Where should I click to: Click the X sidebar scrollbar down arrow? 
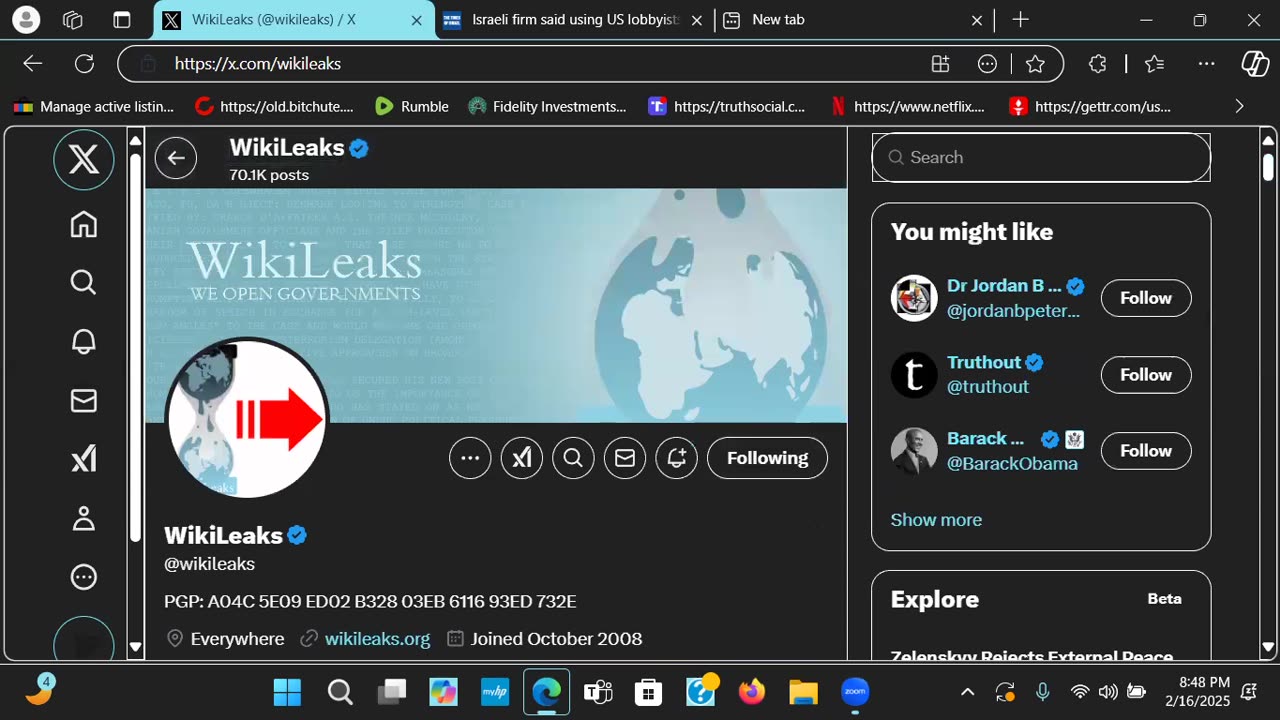[136, 647]
